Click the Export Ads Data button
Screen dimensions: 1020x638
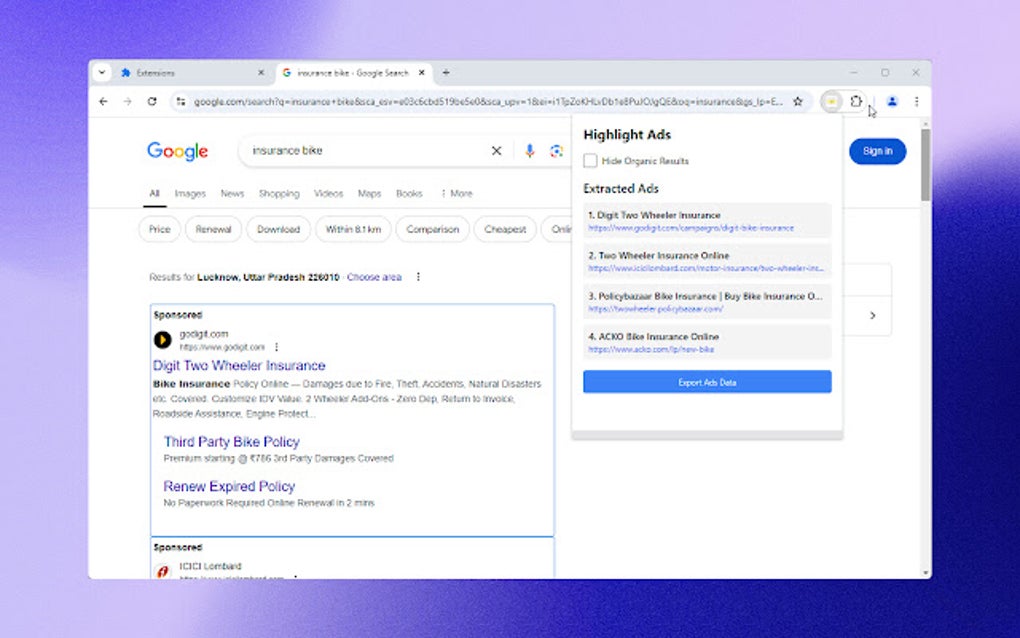coord(706,381)
